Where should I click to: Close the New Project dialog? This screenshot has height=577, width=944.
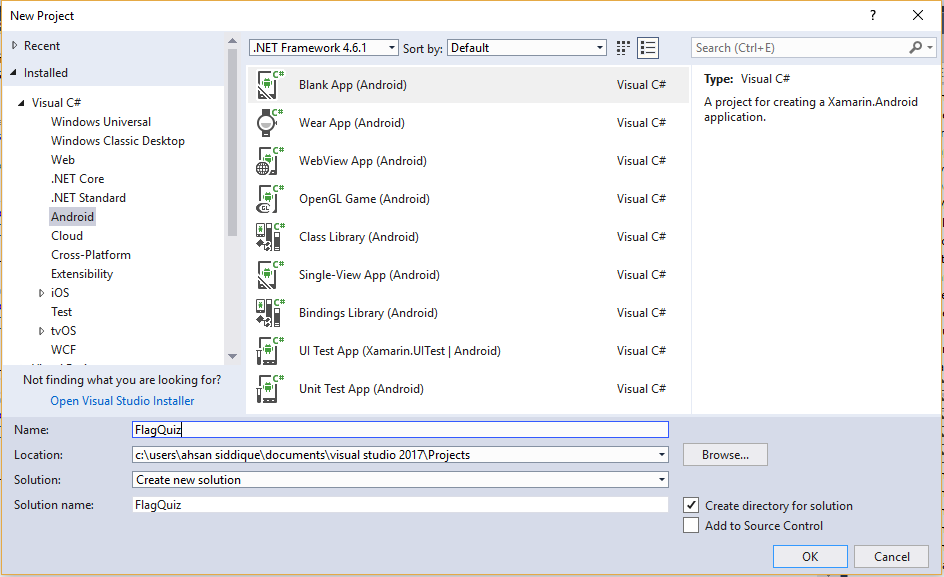pyautogui.click(x=918, y=16)
